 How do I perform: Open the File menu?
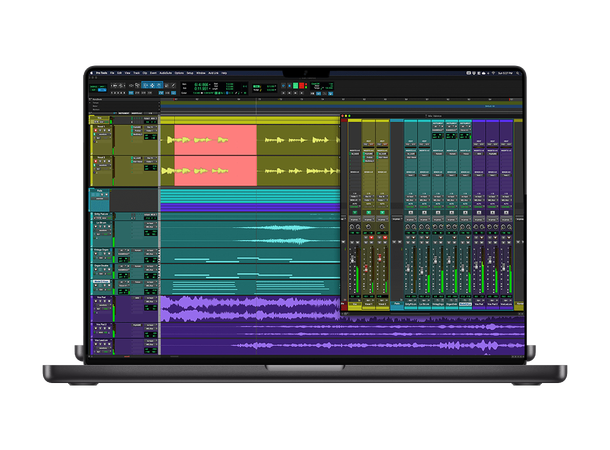(112, 73)
